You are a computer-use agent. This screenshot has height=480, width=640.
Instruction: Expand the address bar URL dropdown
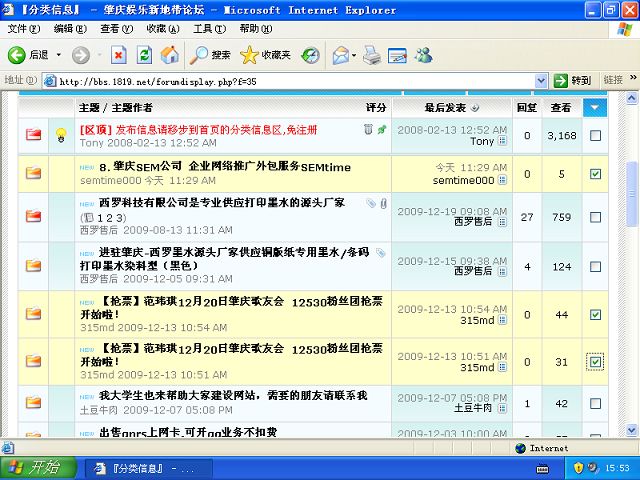point(541,80)
